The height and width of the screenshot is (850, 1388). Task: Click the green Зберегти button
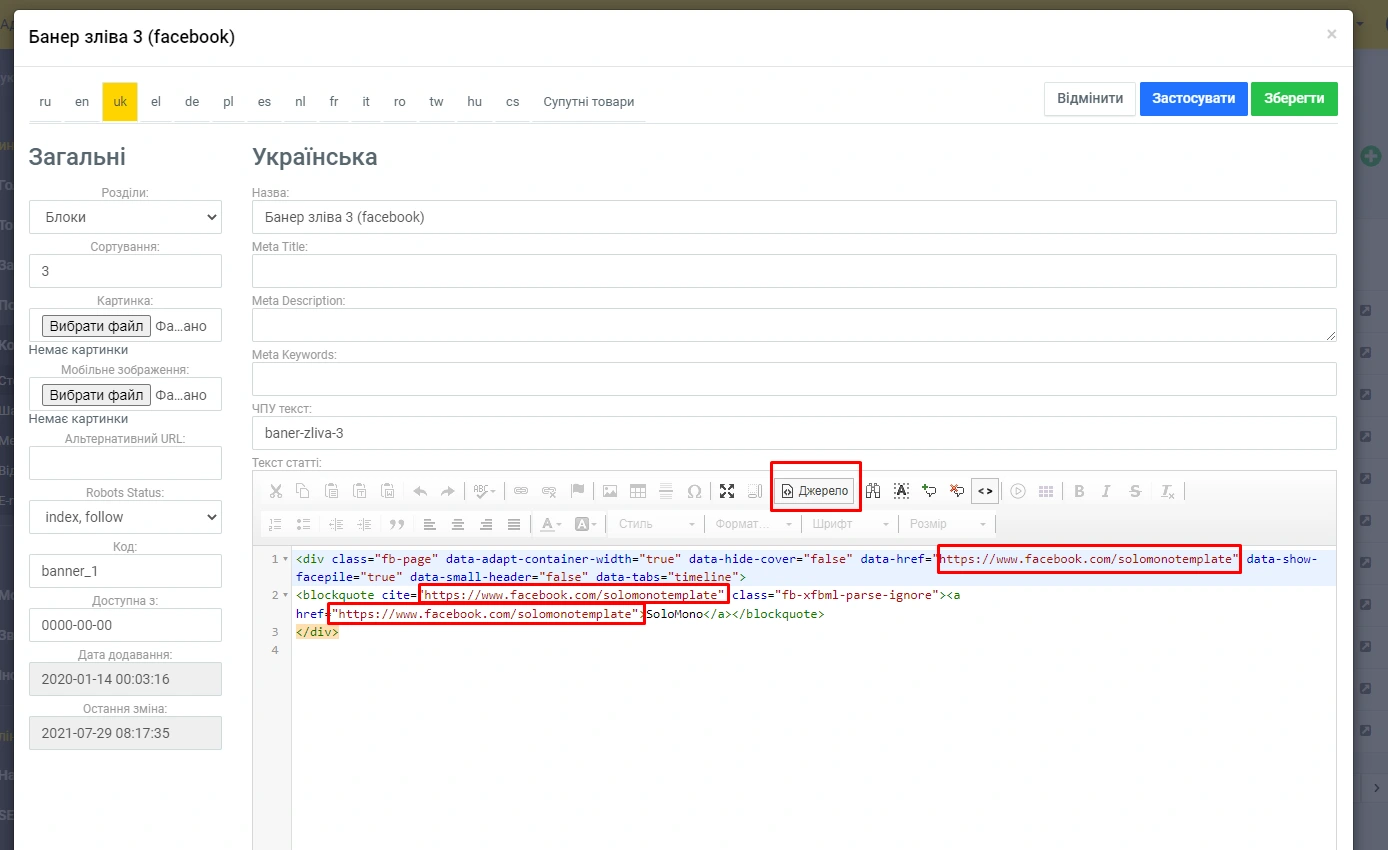coord(1293,99)
